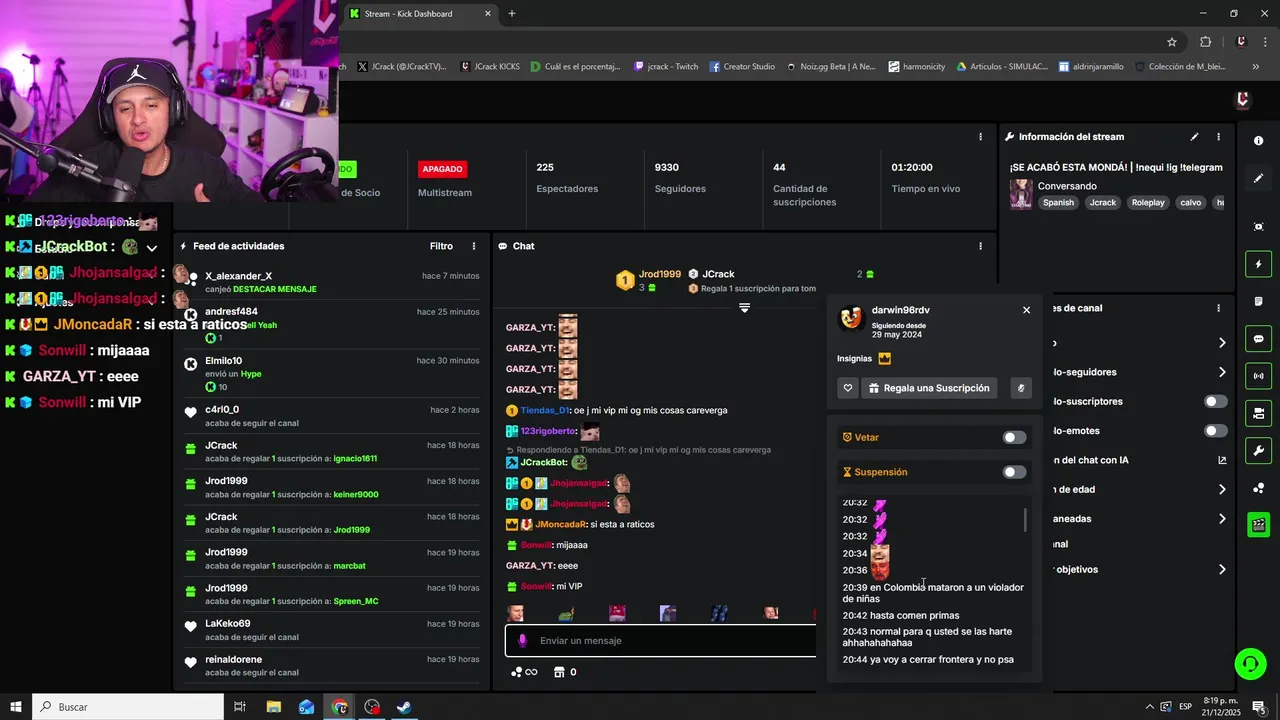The width and height of the screenshot is (1280, 720).
Task: Select the calvo stream tag
Action: coord(1190,202)
